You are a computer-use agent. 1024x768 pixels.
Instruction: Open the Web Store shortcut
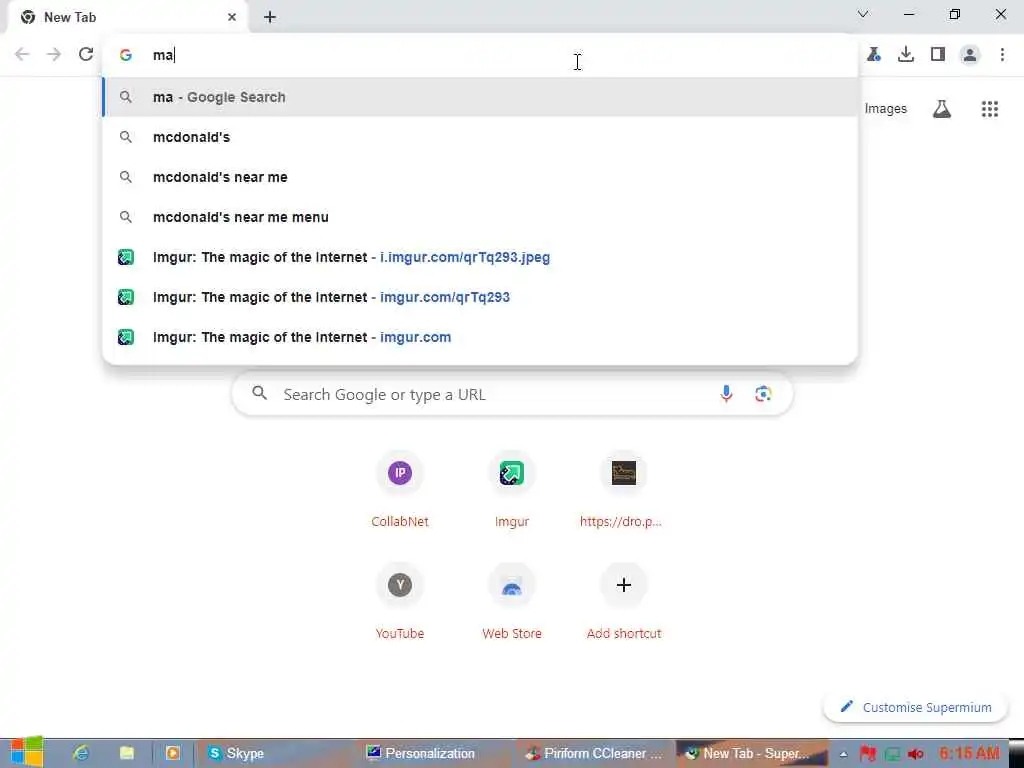pos(512,601)
